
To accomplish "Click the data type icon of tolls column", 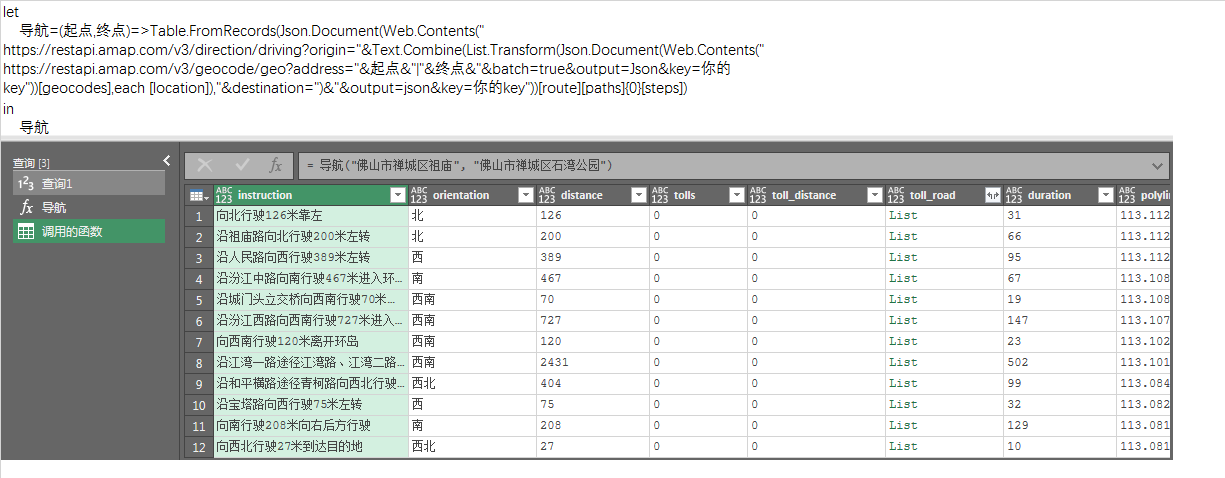I will 659,196.
